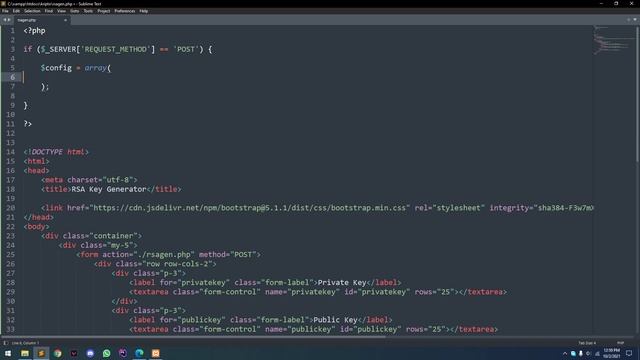This screenshot has width=640, height=360.
Task: Click line number 20 in gutter
Action: coord(11,208)
